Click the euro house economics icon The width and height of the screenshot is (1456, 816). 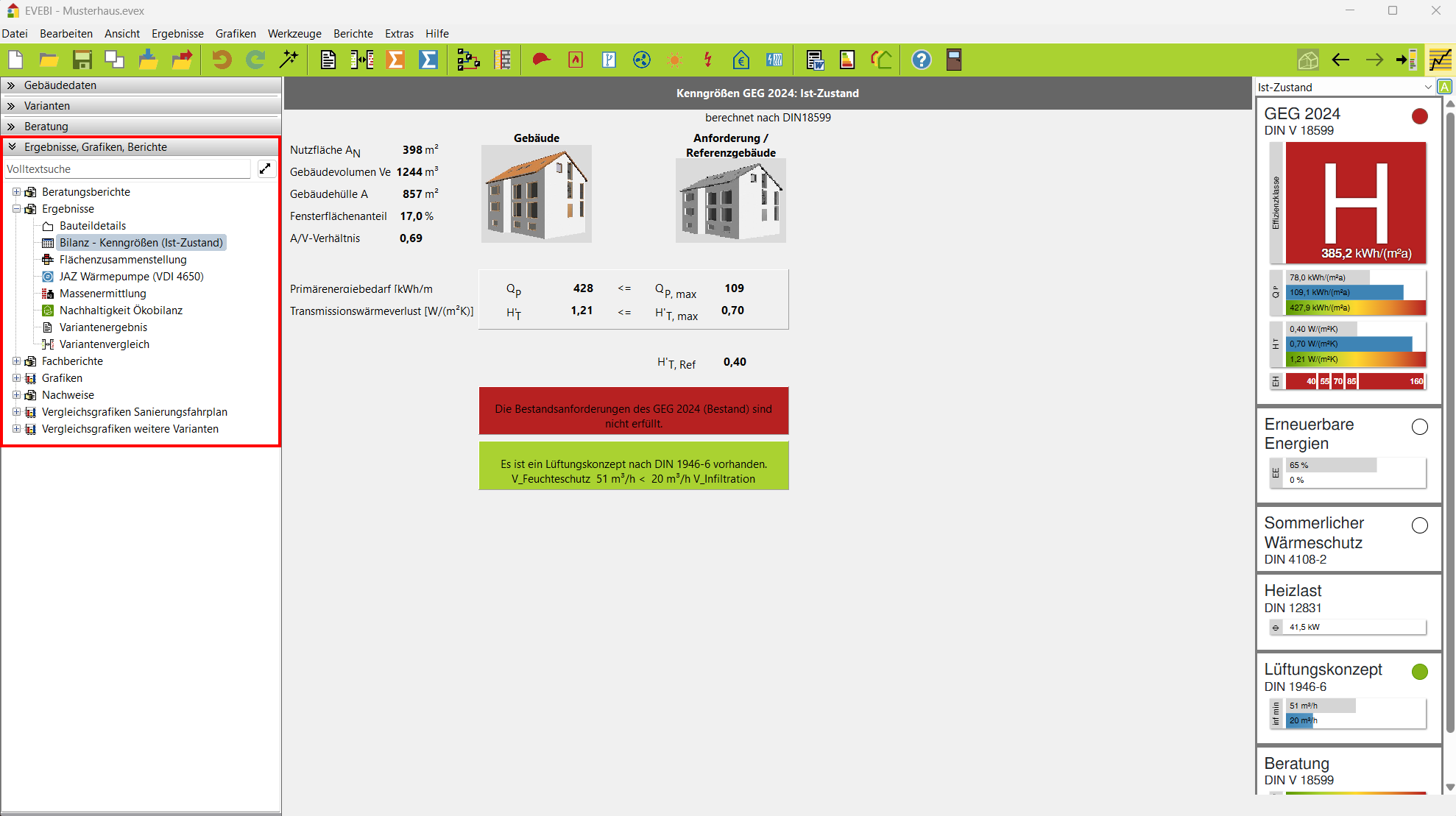(741, 60)
